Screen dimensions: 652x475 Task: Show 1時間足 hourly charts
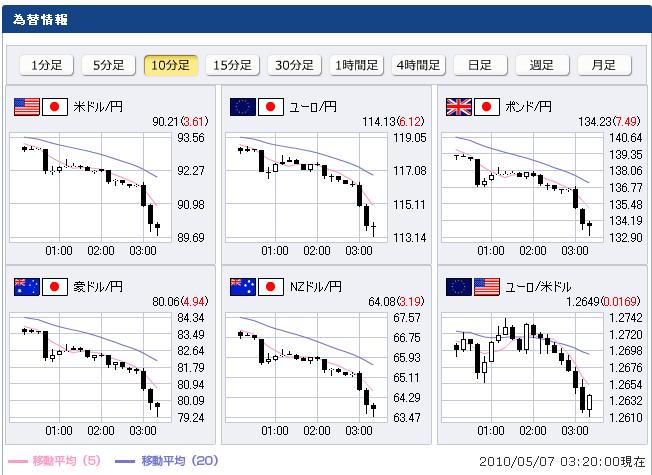[x=357, y=65]
